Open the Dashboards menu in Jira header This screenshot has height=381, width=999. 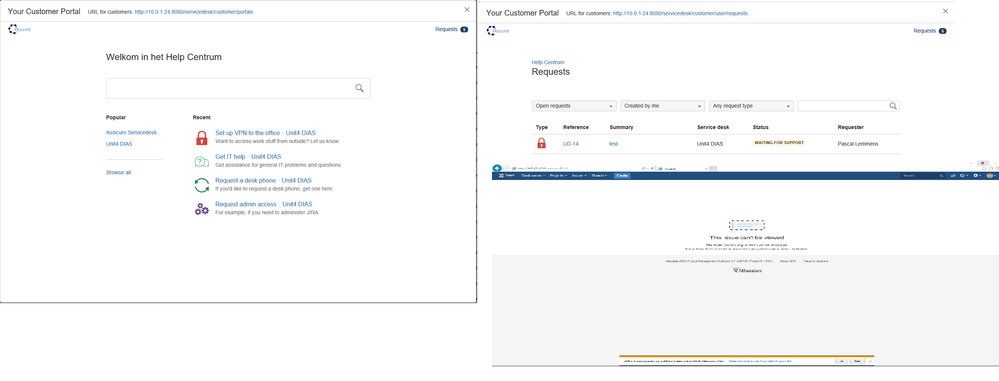click(533, 175)
